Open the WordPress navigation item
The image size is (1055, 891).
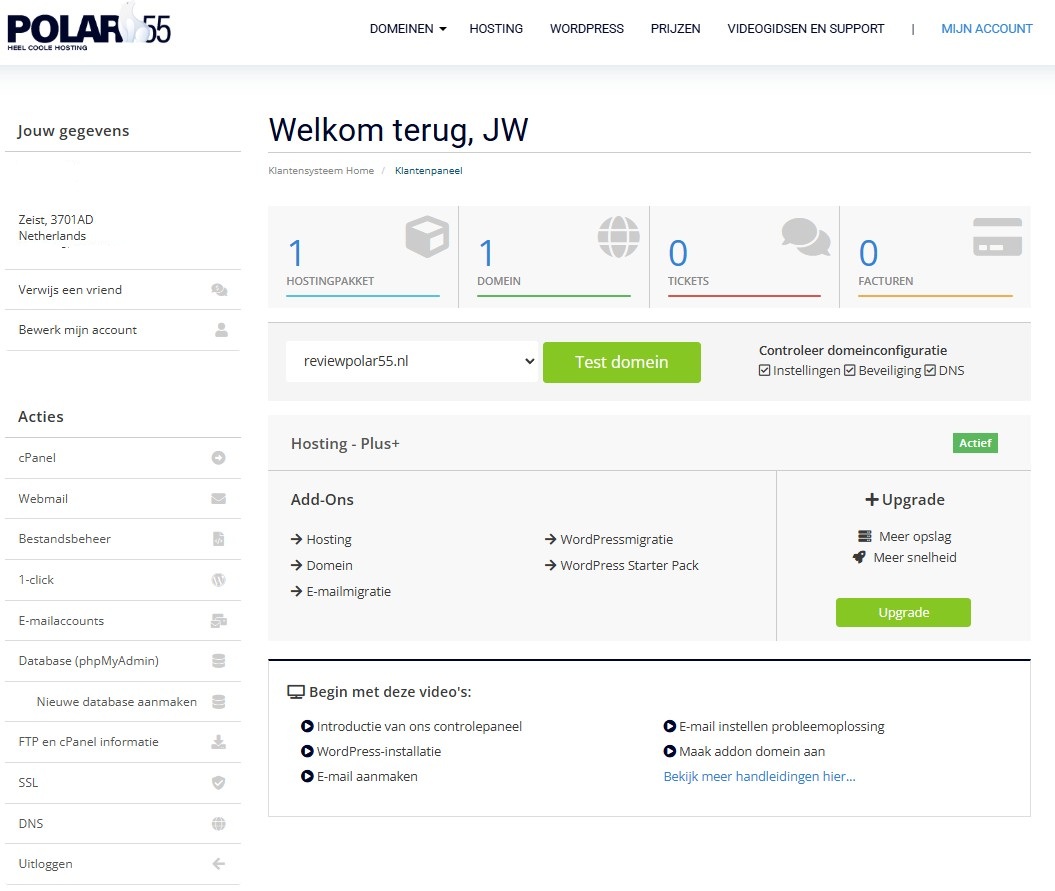pos(586,29)
